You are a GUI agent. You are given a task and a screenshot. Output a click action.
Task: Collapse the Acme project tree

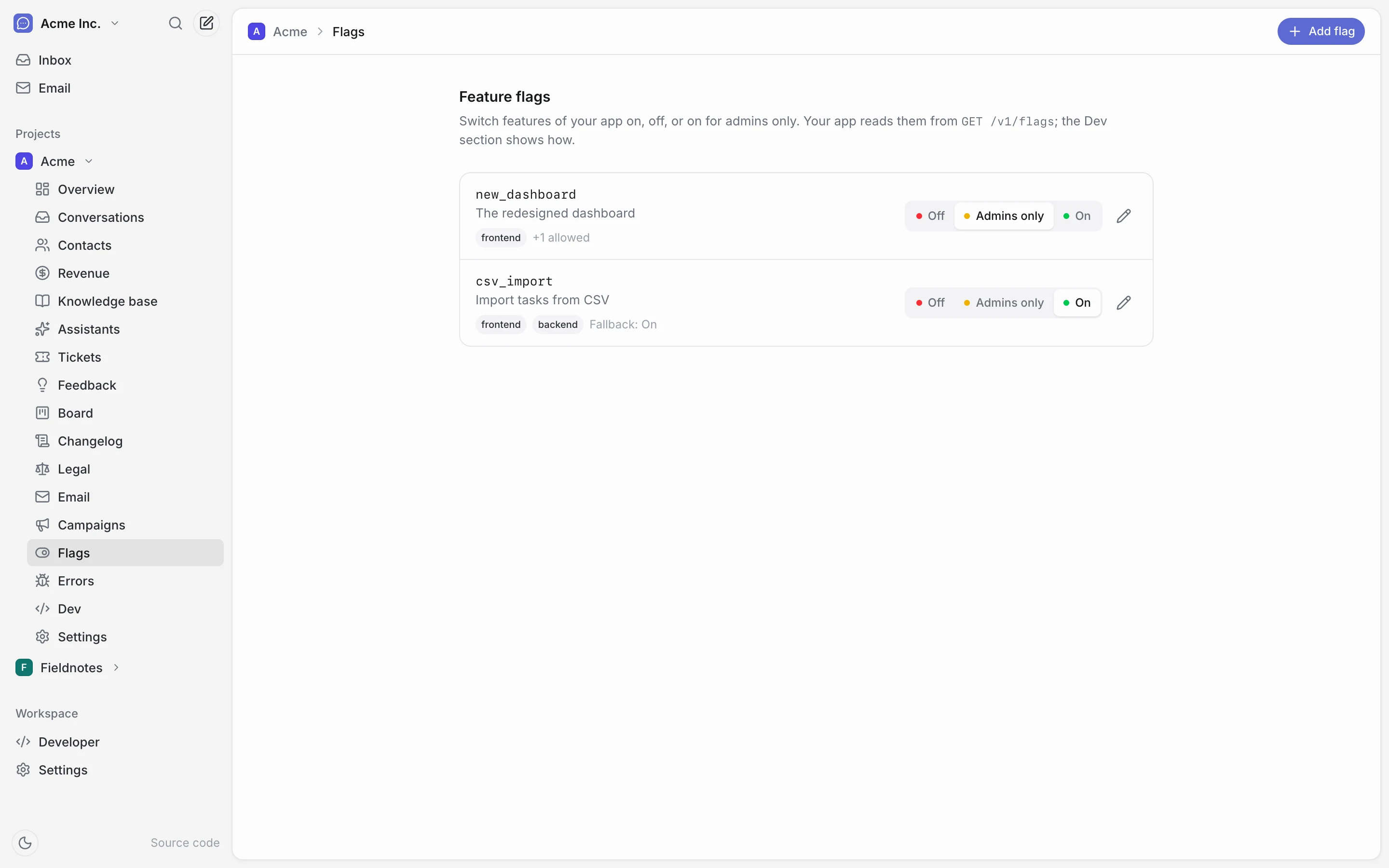tap(89, 162)
